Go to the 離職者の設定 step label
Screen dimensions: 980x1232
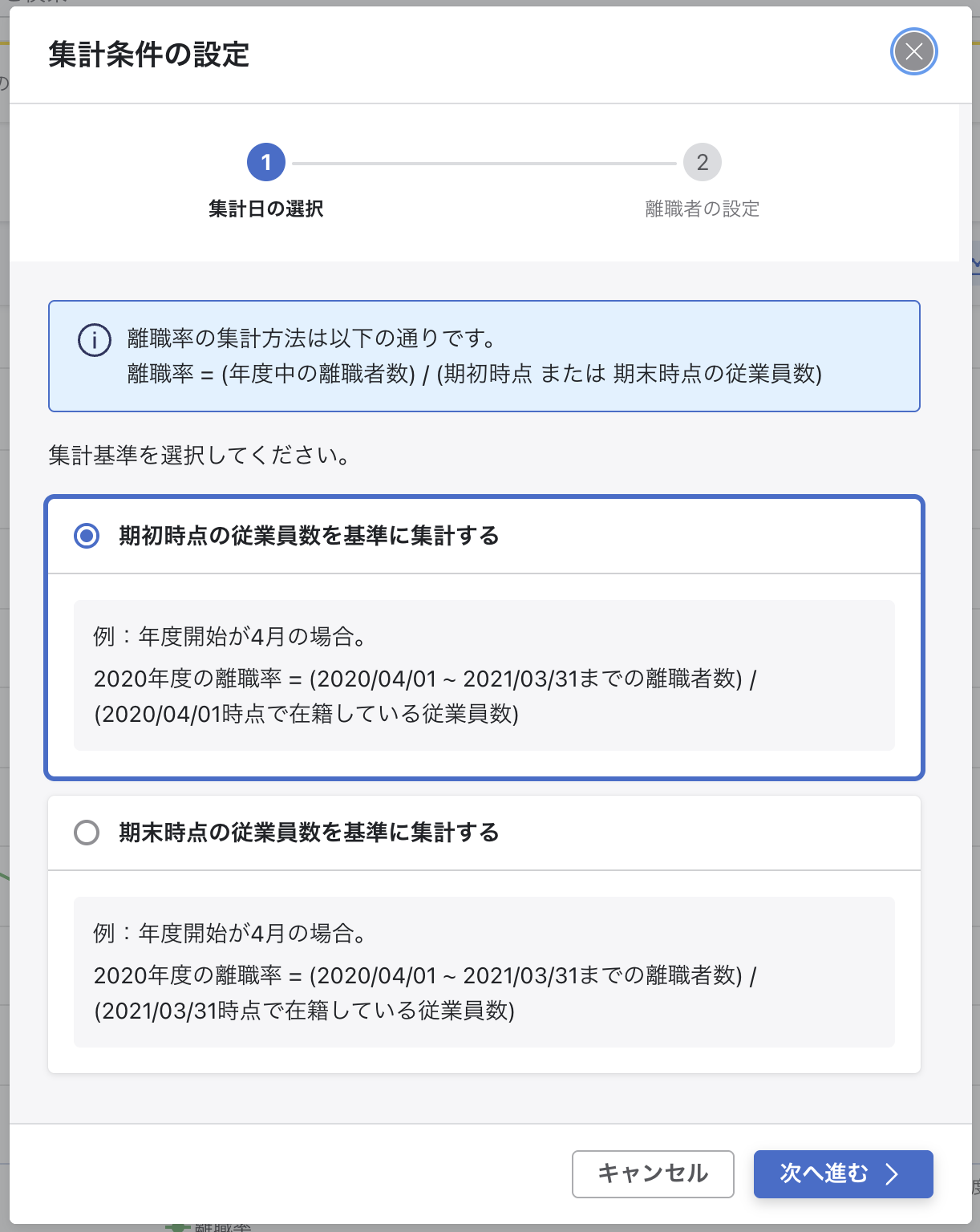click(702, 209)
